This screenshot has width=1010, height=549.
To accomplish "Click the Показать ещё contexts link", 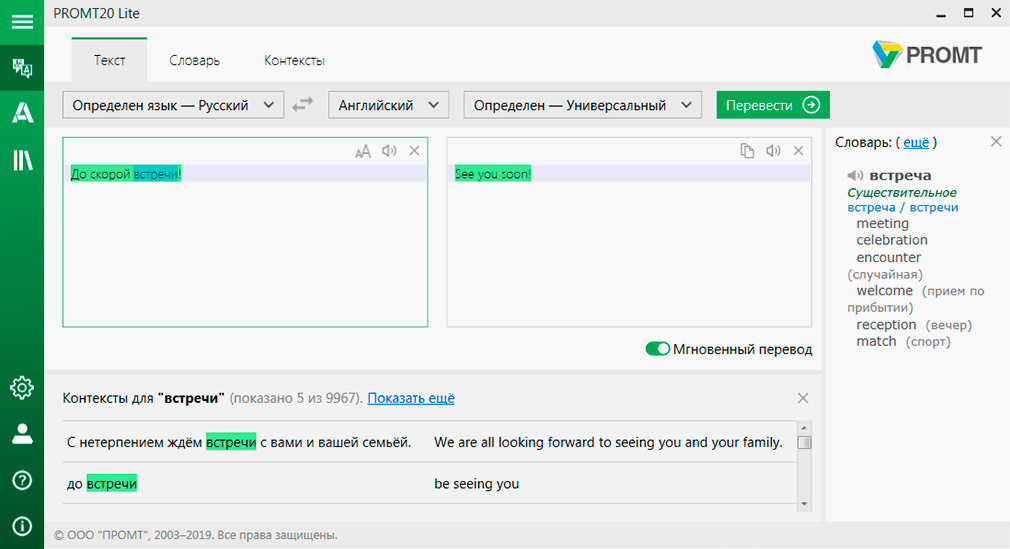I will (411, 398).
